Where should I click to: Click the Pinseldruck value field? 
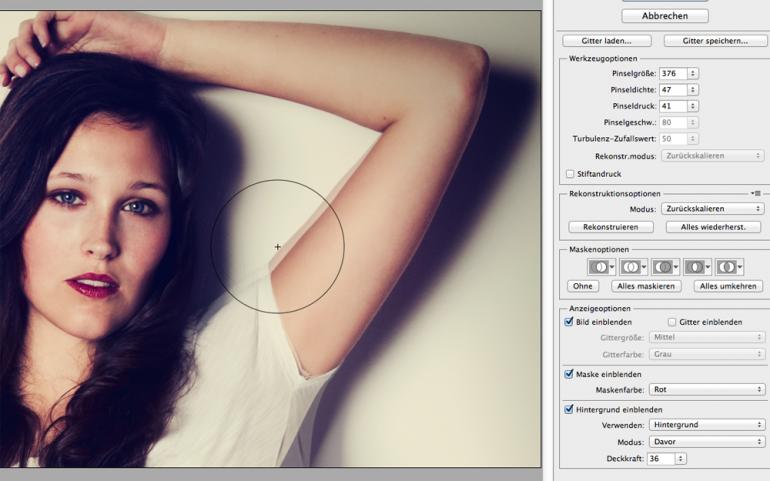[x=673, y=106]
